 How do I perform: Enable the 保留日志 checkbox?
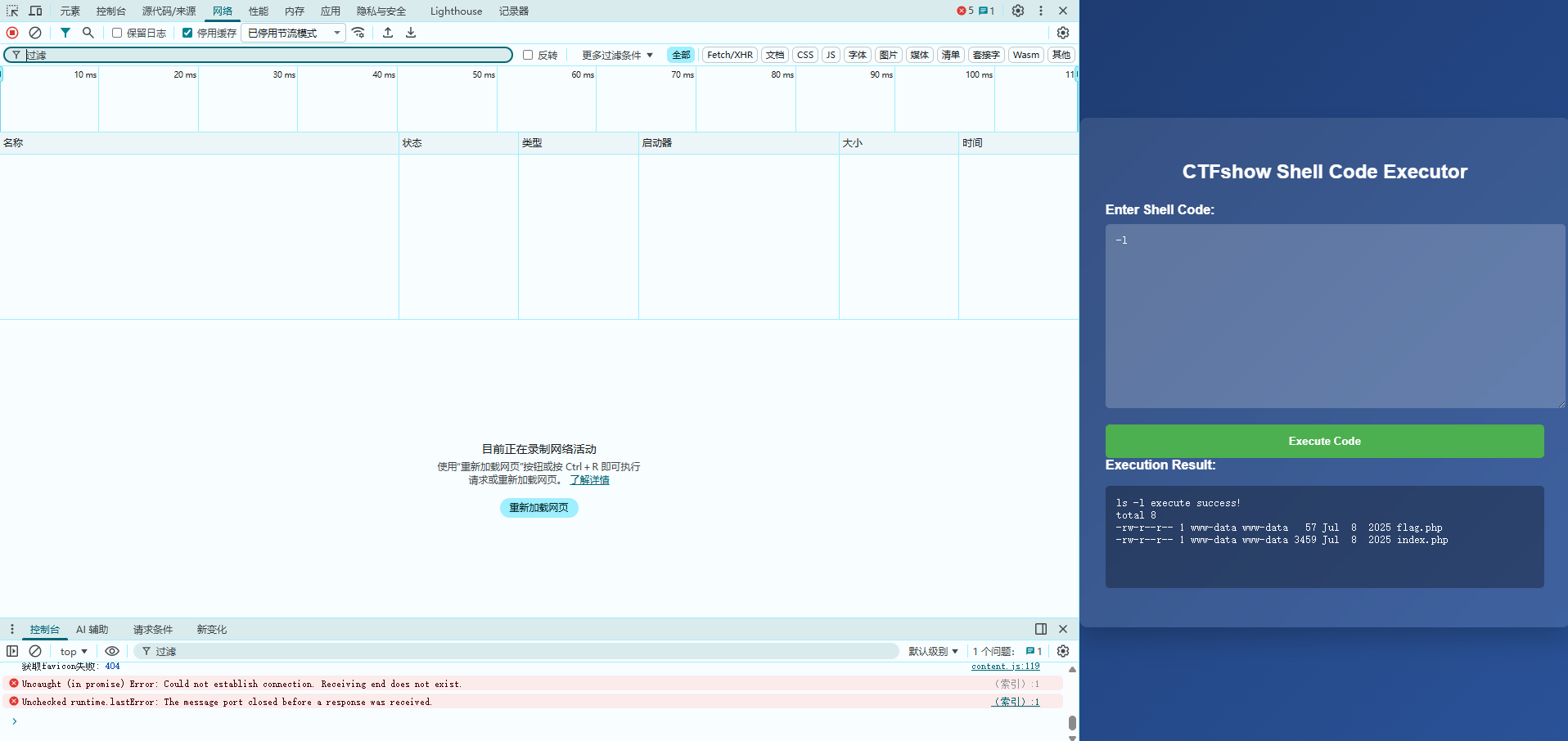[x=117, y=33]
